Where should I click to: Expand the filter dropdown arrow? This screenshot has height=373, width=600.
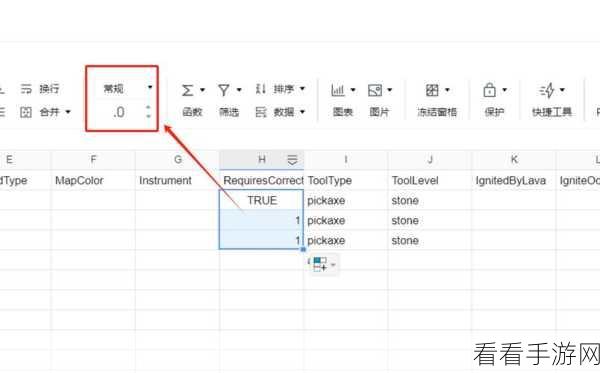239,90
